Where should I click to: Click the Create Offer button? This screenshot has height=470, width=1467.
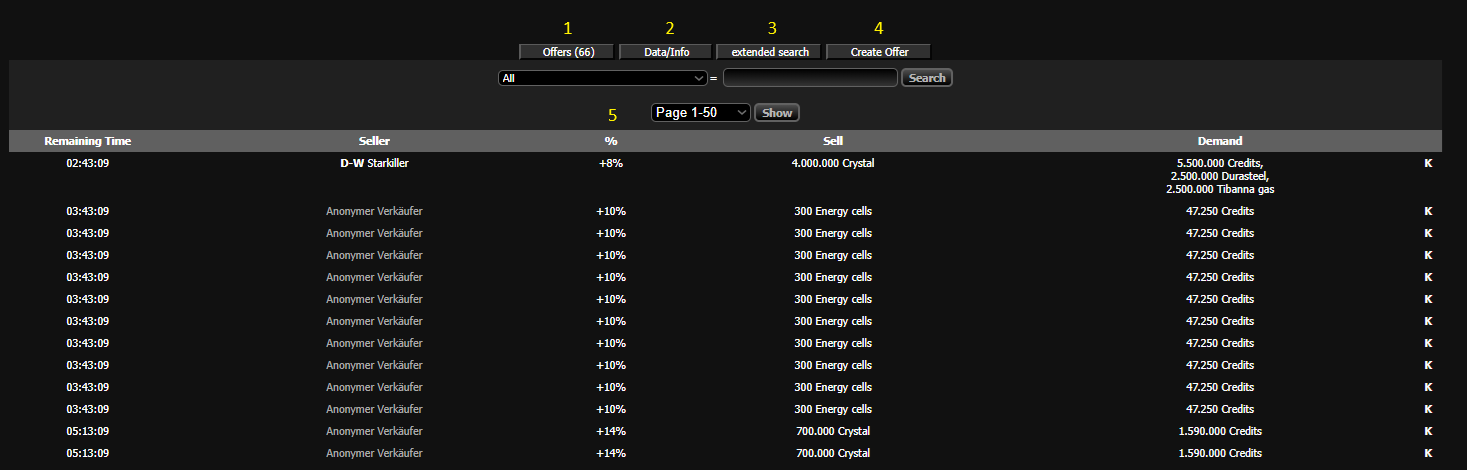pyautogui.click(x=879, y=52)
